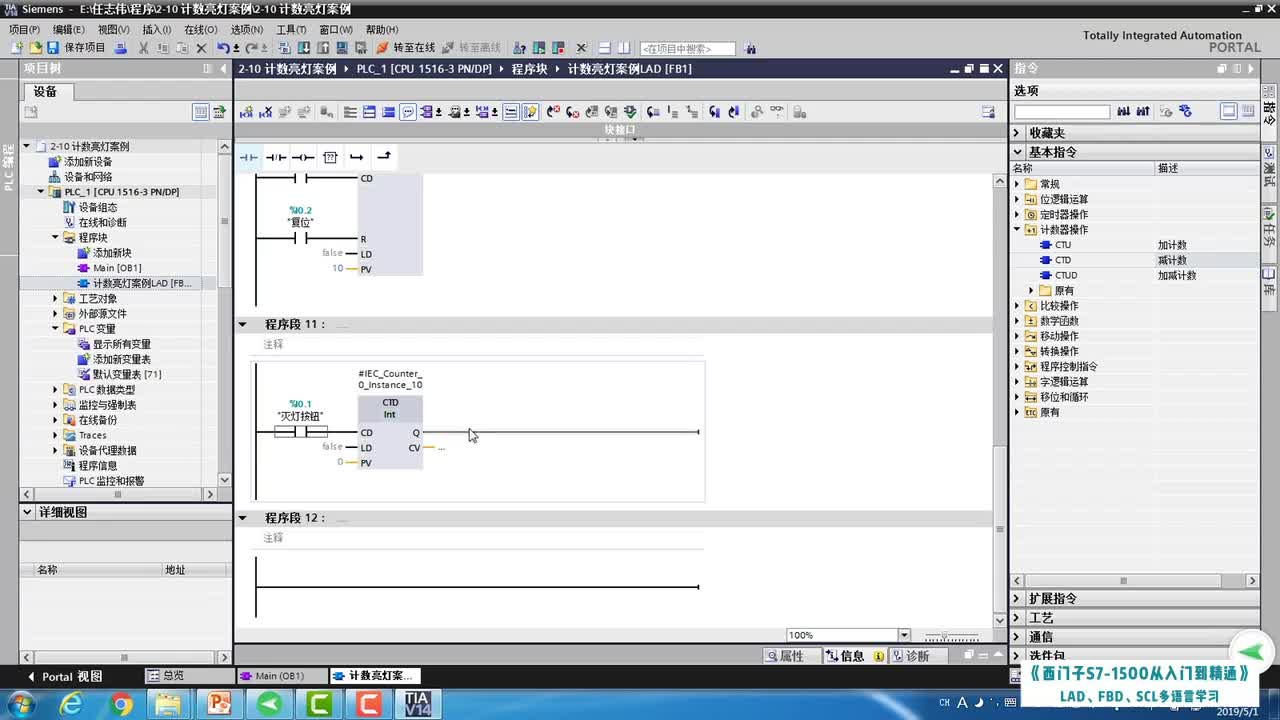The height and width of the screenshot is (720, 1280).
Task: Expand the 工艺对象 tree node
Action: click(56, 299)
